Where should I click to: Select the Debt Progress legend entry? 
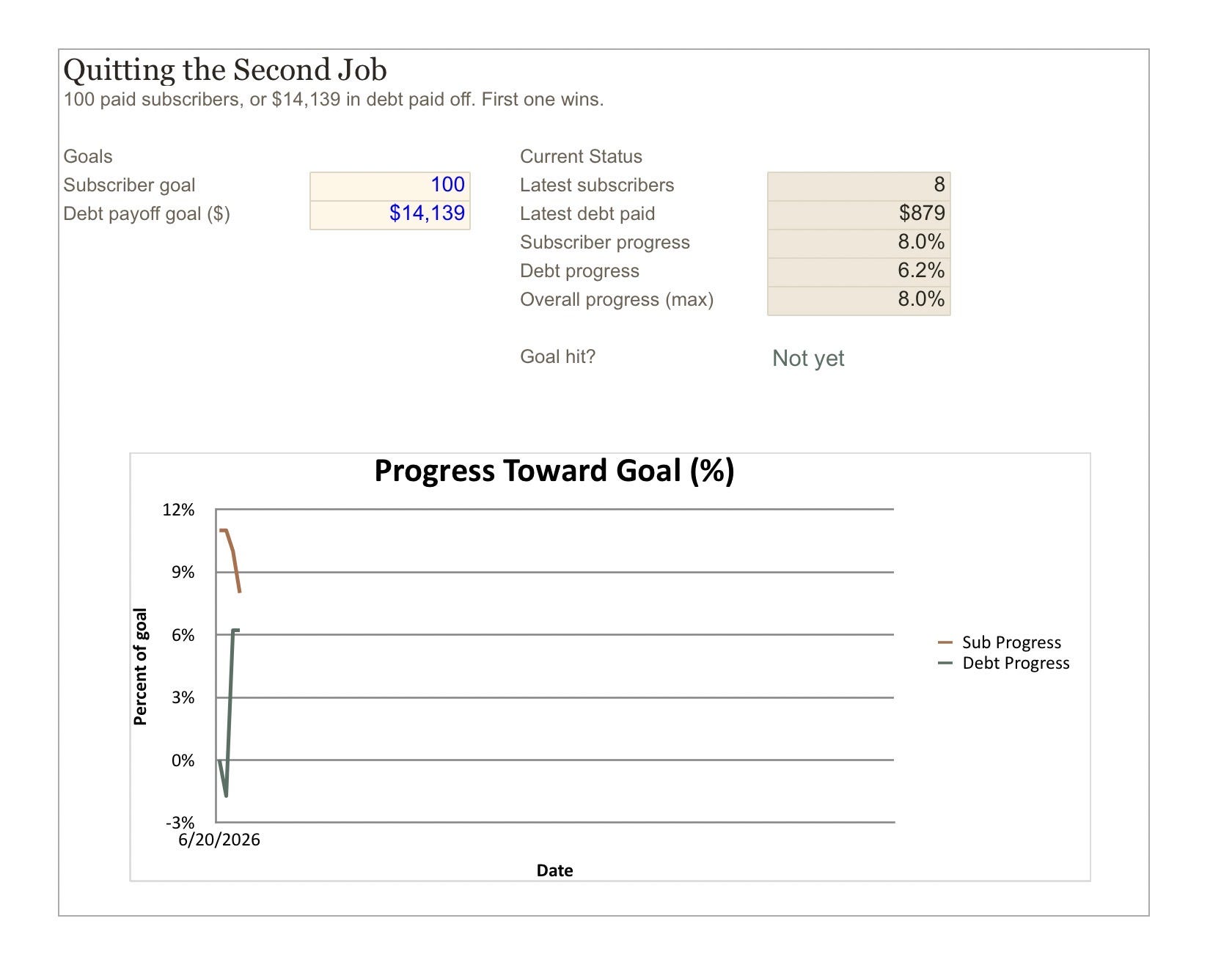(x=1004, y=663)
